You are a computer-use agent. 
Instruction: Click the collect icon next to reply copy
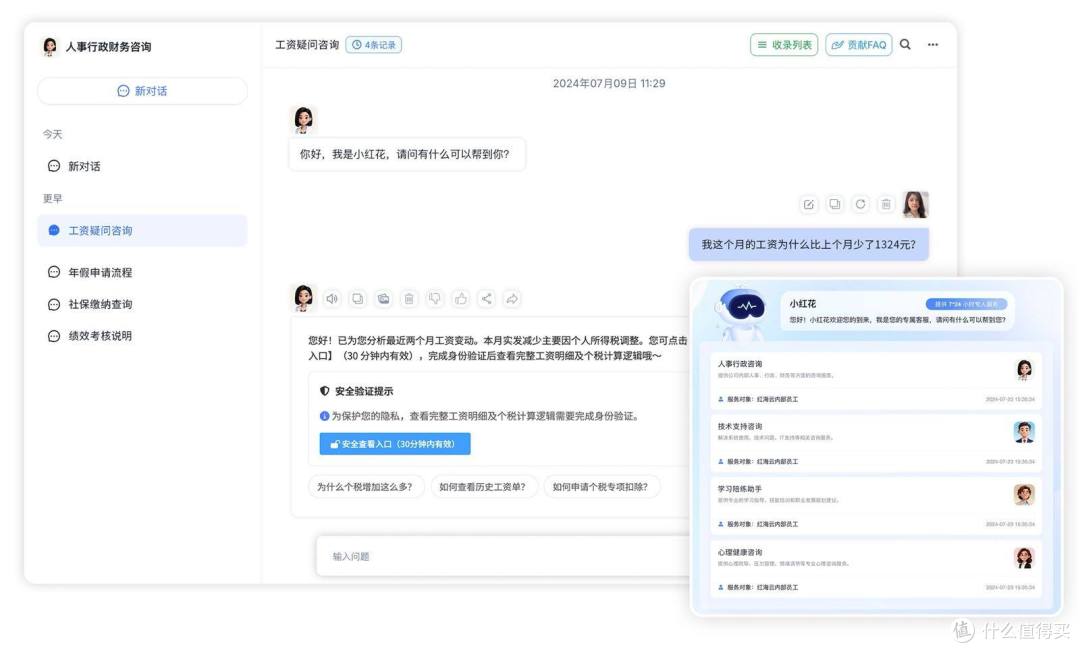click(x=384, y=298)
